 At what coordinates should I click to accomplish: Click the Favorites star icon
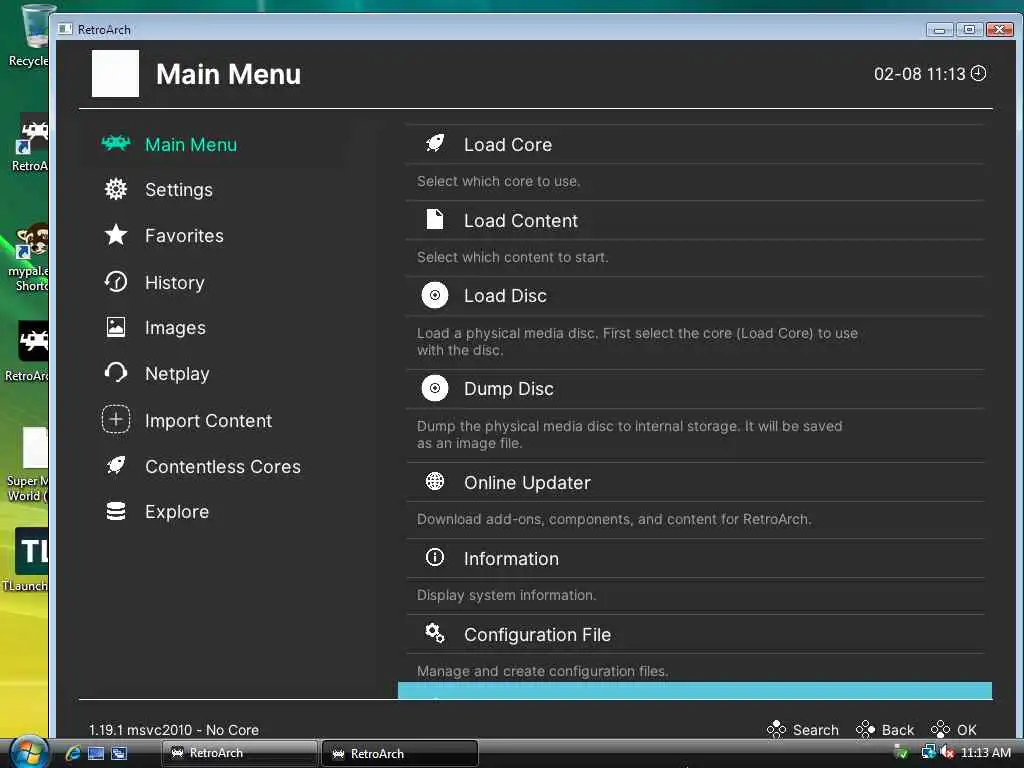116,235
